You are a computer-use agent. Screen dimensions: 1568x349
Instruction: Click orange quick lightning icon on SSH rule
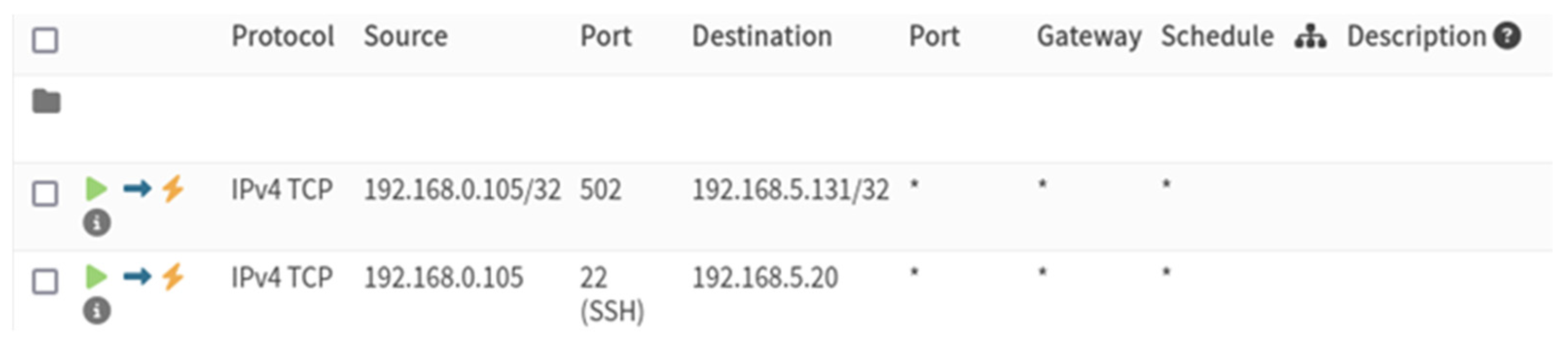point(173,277)
